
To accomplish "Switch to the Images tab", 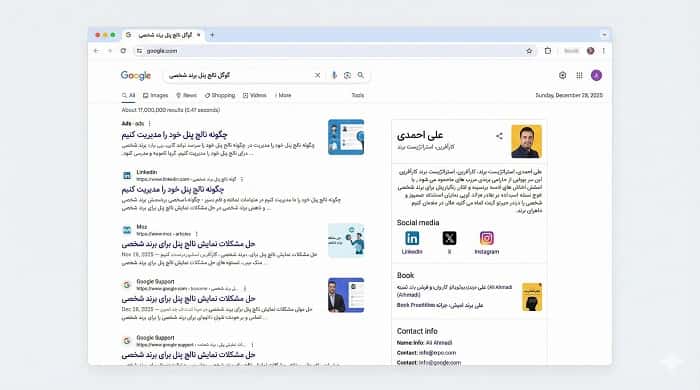I will pos(155,95).
